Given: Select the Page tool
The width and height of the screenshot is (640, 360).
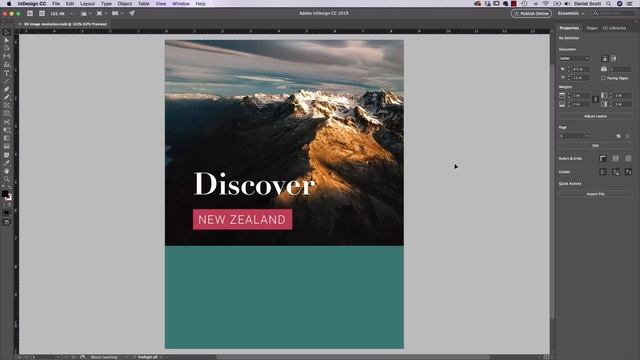Looking at the screenshot, I should coord(7,48).
